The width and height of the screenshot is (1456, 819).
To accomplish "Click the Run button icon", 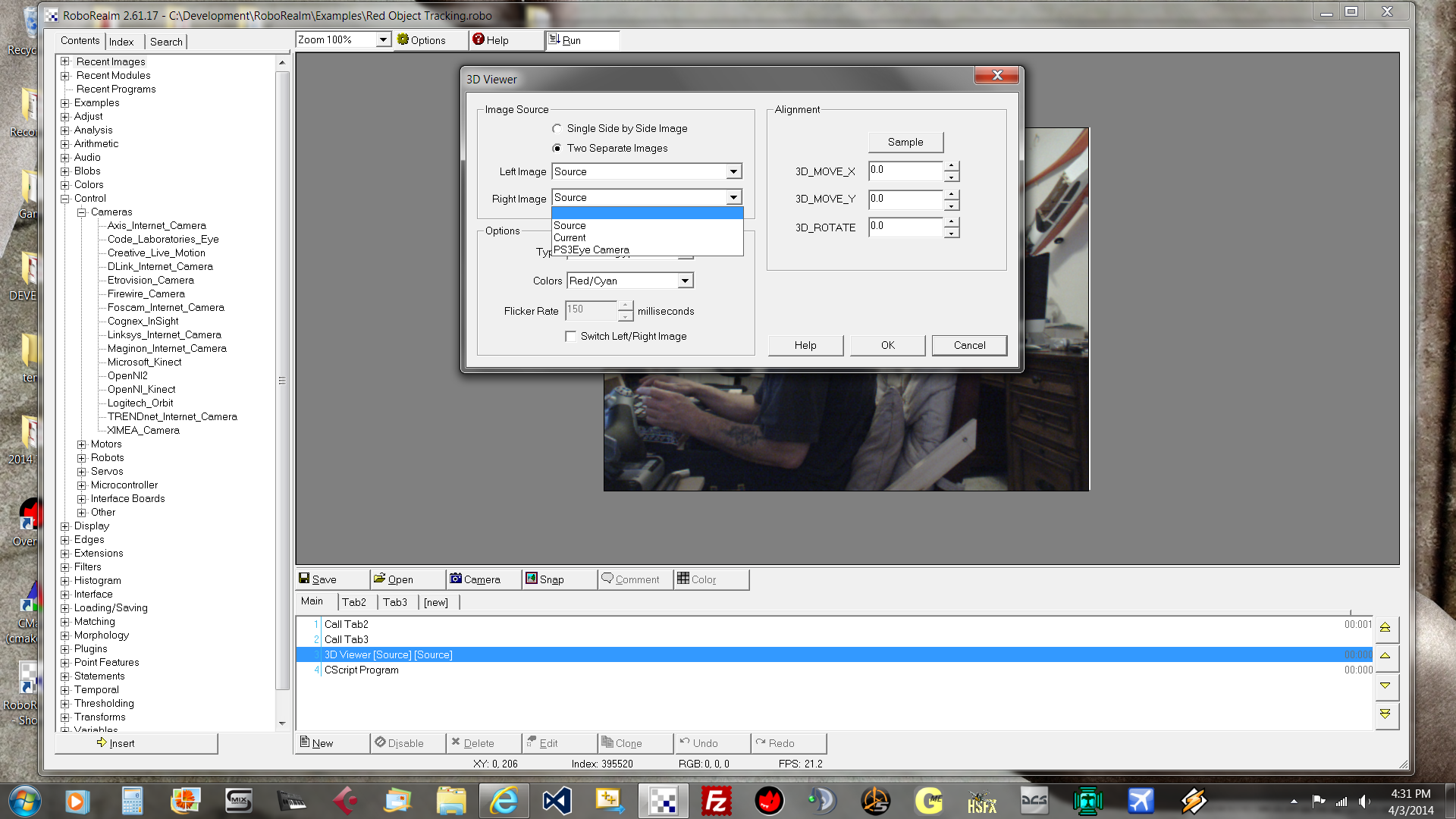I will click(554, 39).
